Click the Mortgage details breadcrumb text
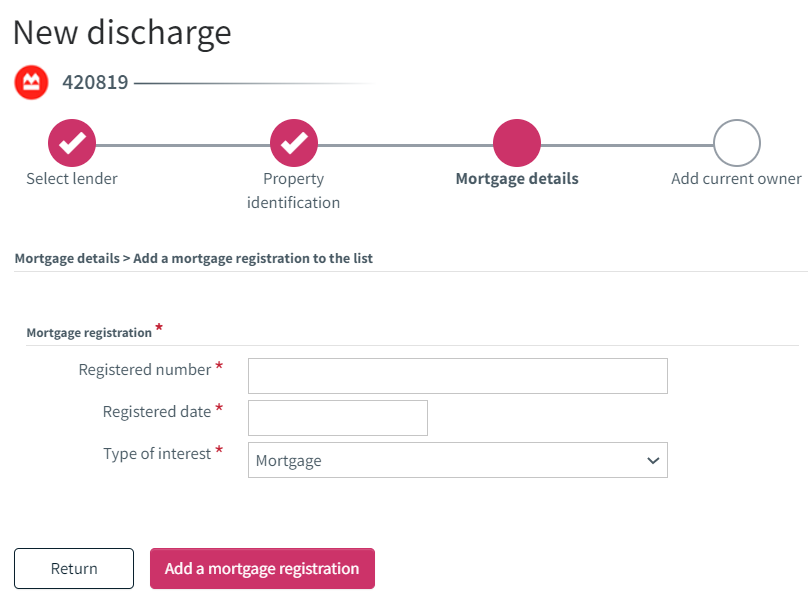The width and height of the screenshot is (808, 598). pos(67,258)
